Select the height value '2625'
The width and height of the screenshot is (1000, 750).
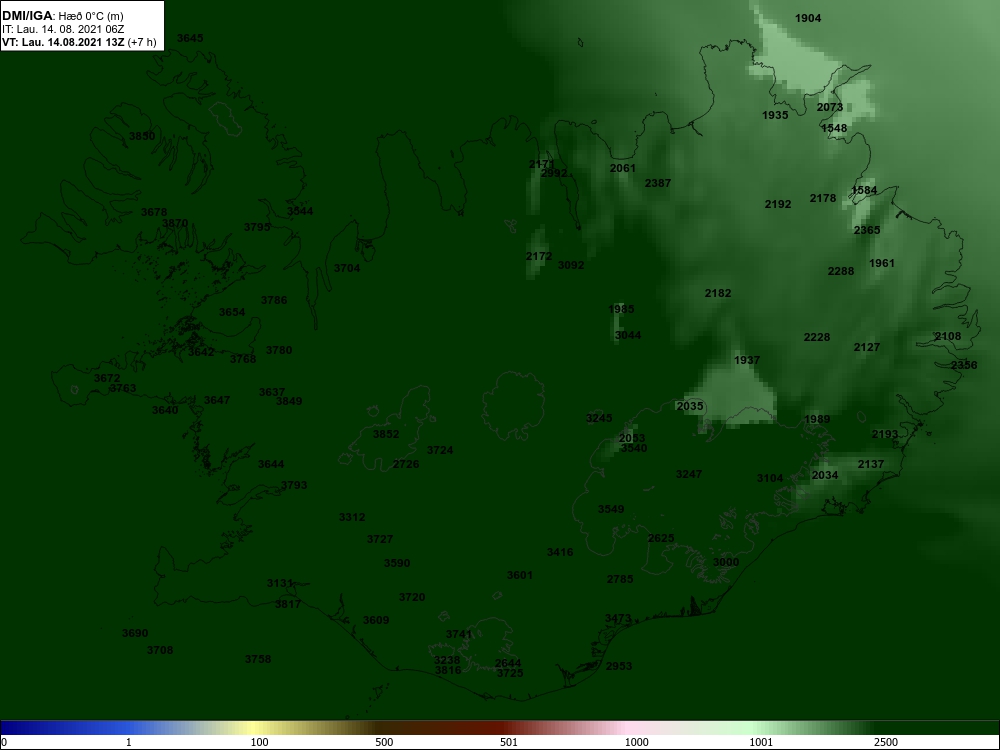pyautogui.click(x=661, y=538)
